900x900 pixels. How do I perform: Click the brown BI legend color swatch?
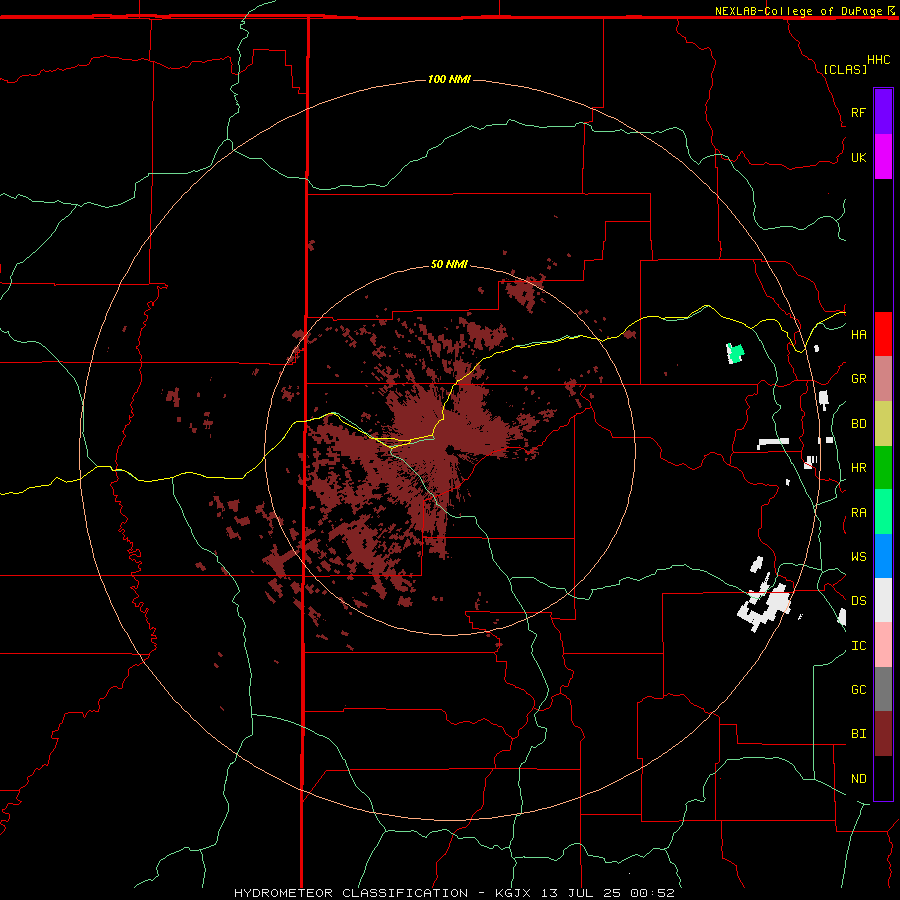click(x=883, y=734)
